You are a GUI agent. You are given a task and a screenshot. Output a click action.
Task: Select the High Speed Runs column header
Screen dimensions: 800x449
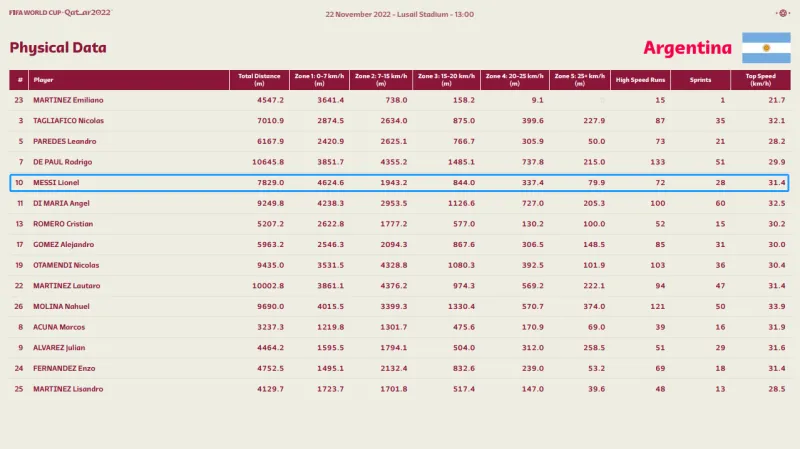(x=640, y=80)
